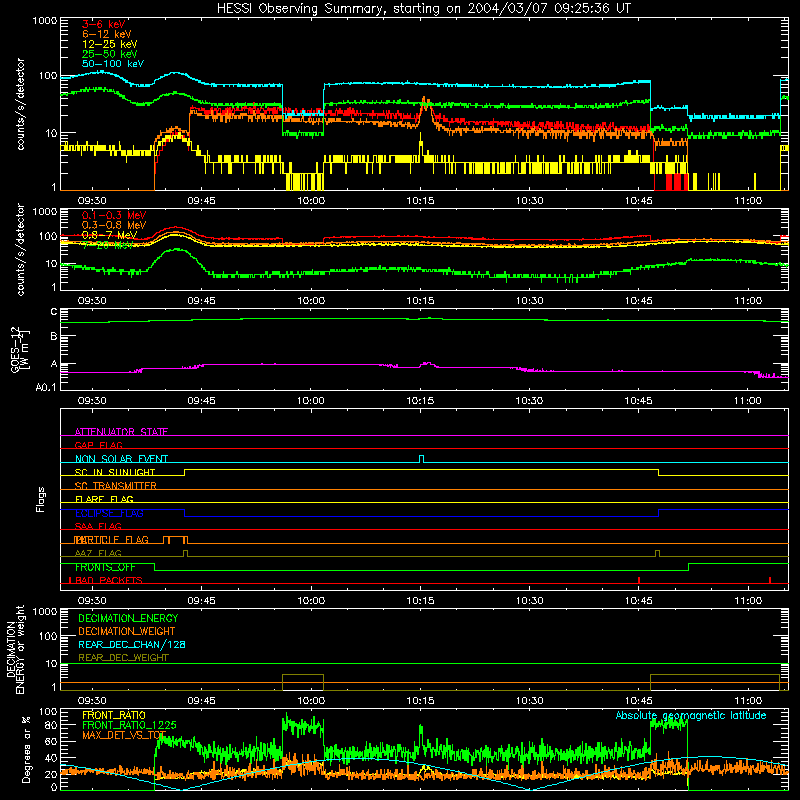Click the 'MAX_DET_VS_TOT' legend label

(x=124, y=735)
